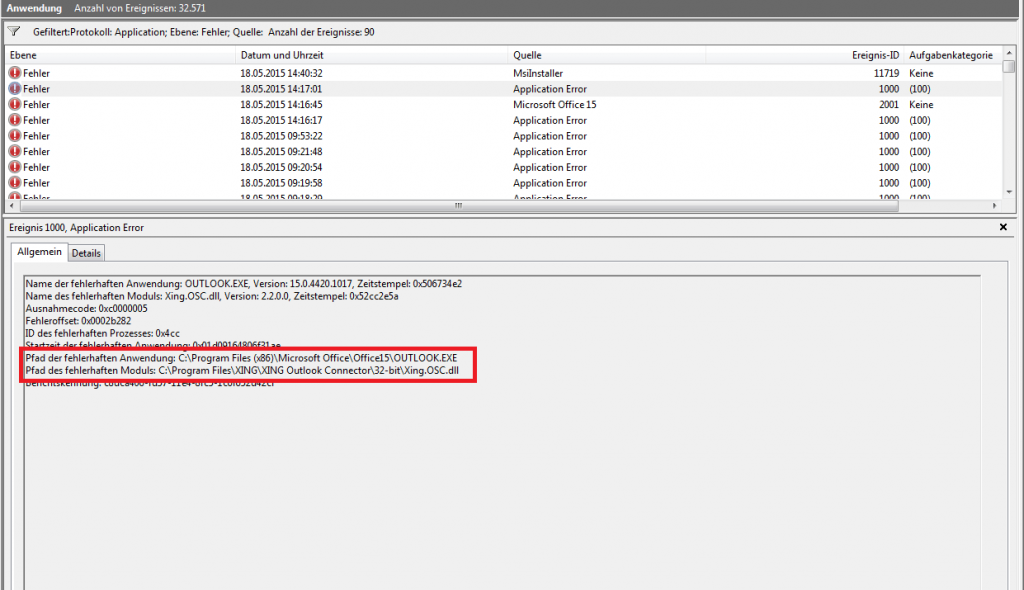This screenshot has width=1024, height=590.
Task: Switch to the Details tab
Action: click(87, 254)
